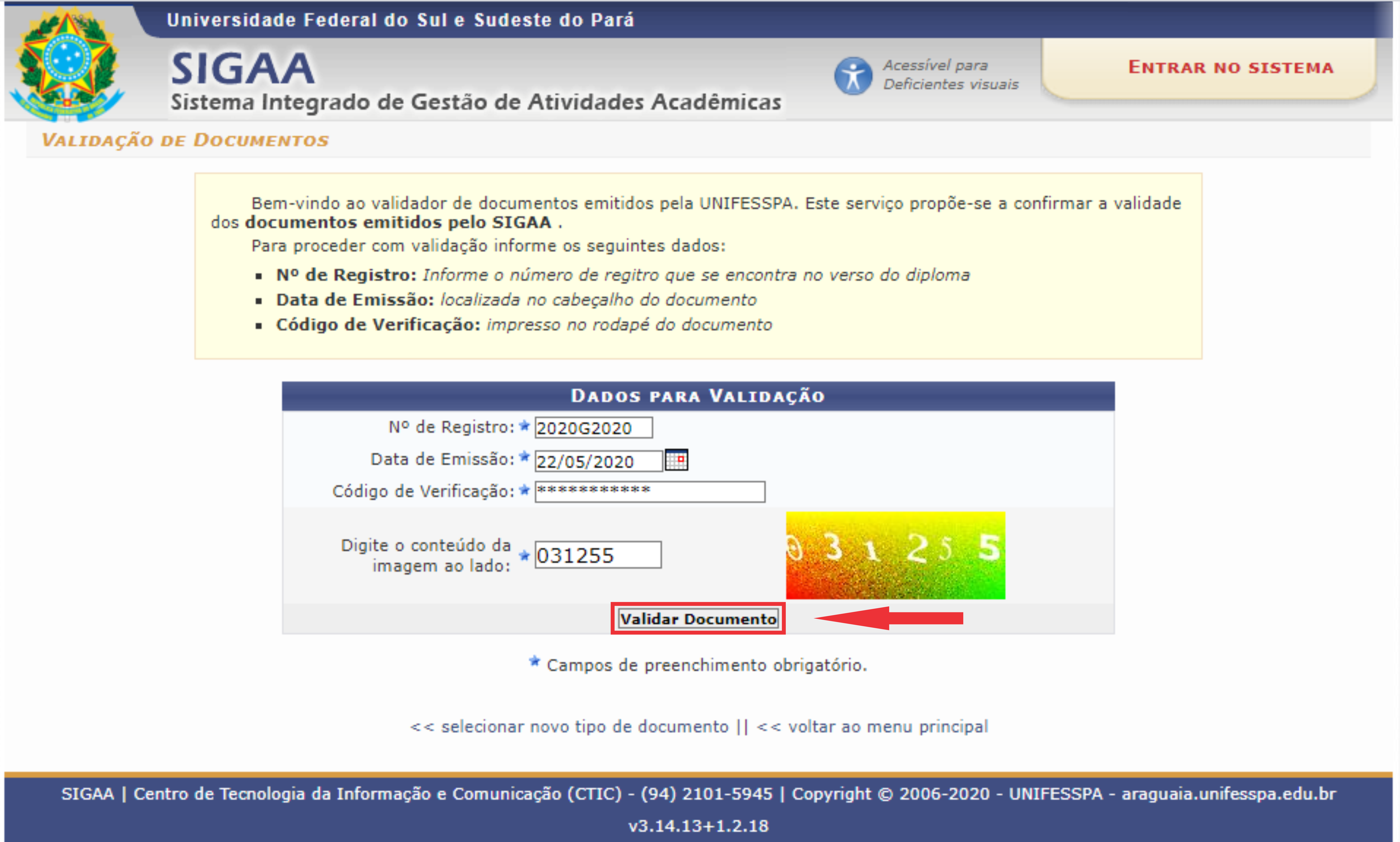Focus the Código de Verificação field
1400x842 pixels.
(x=650, y=491)
